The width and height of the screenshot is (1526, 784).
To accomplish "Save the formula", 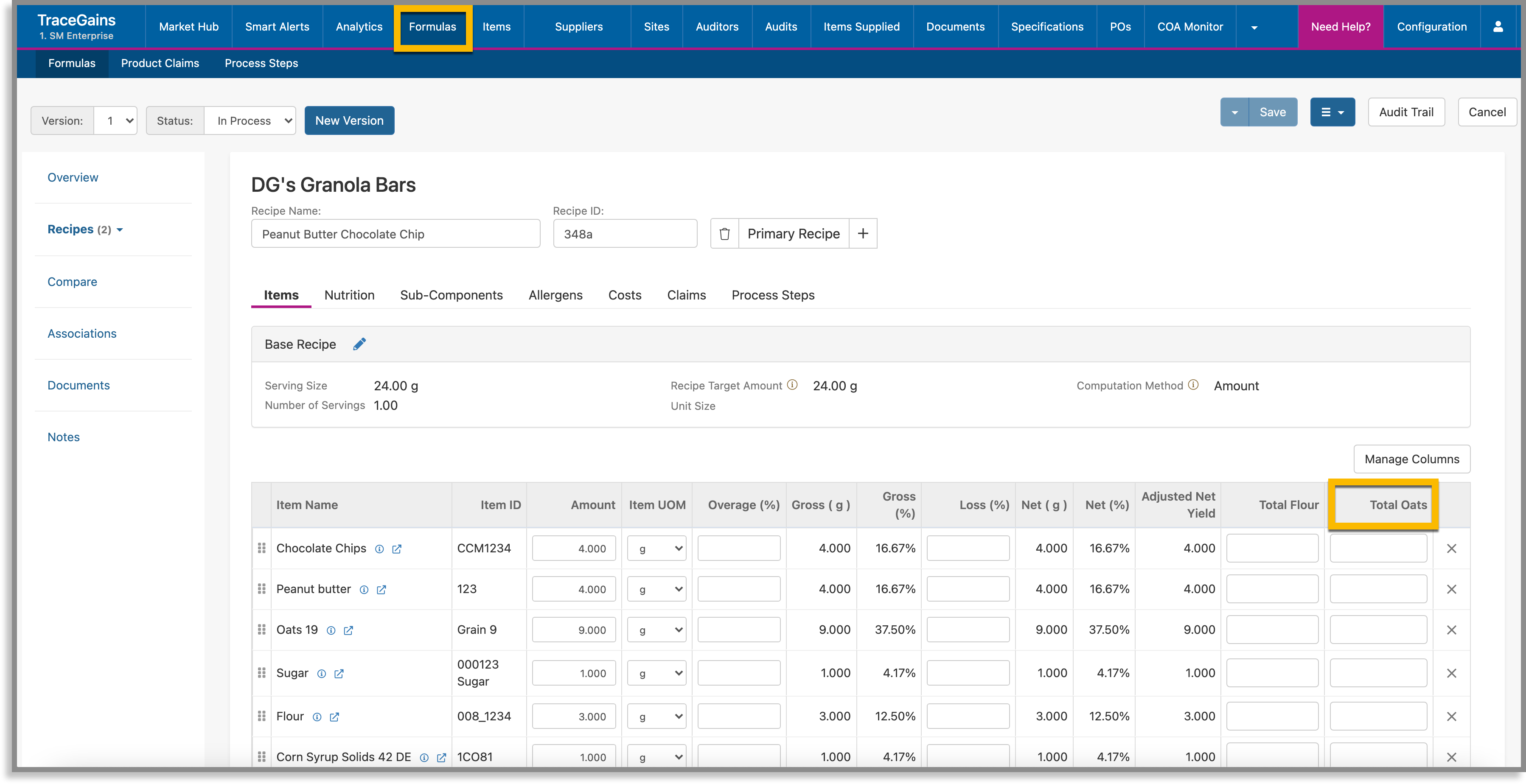I will coord(1273,112).
